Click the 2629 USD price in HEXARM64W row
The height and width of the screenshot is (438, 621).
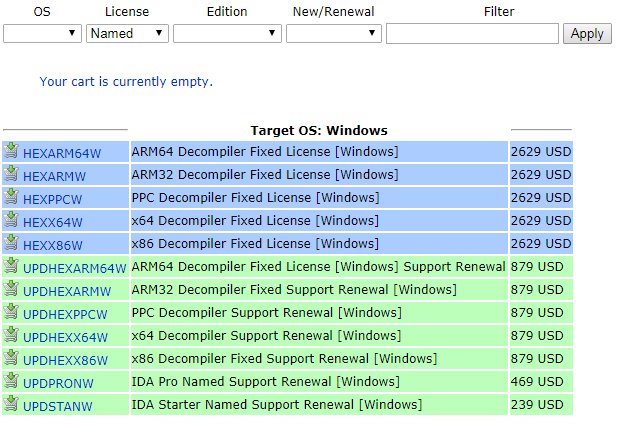coord(541,152)
